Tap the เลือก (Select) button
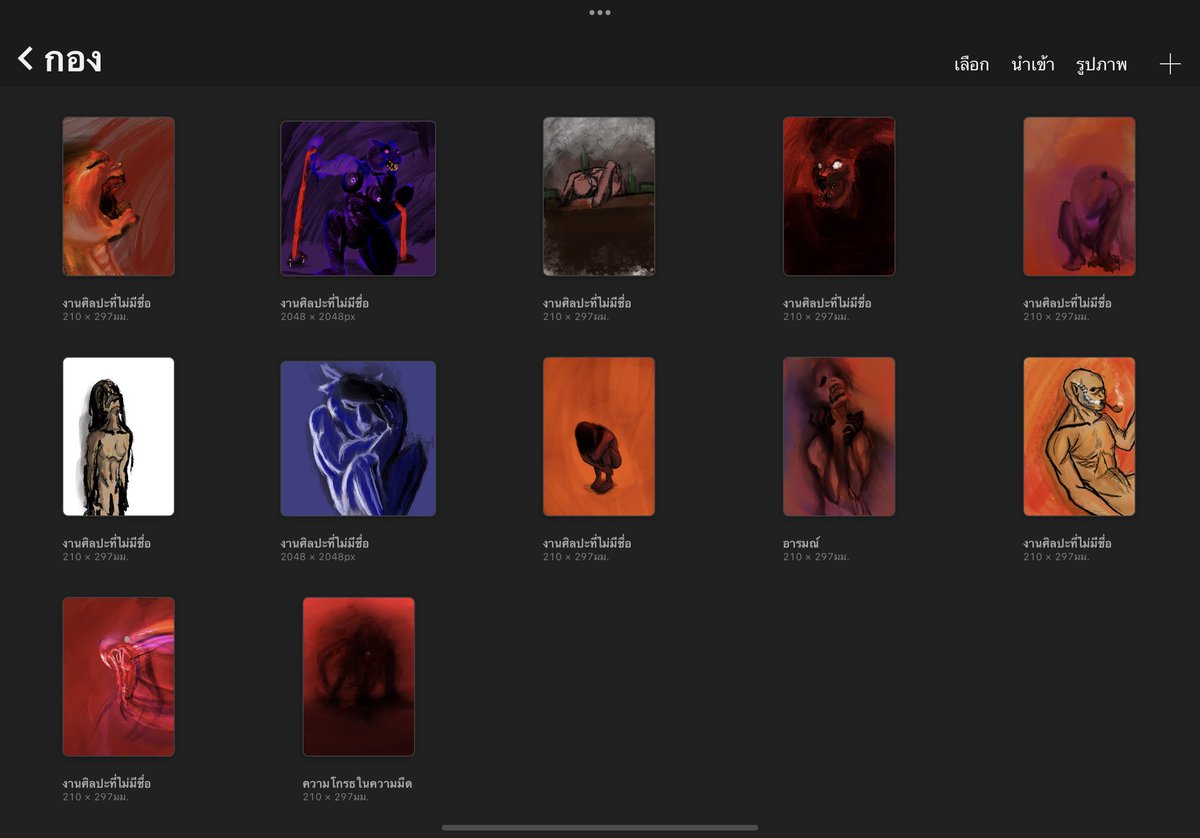1200x838 pixels. pos(971,65)
